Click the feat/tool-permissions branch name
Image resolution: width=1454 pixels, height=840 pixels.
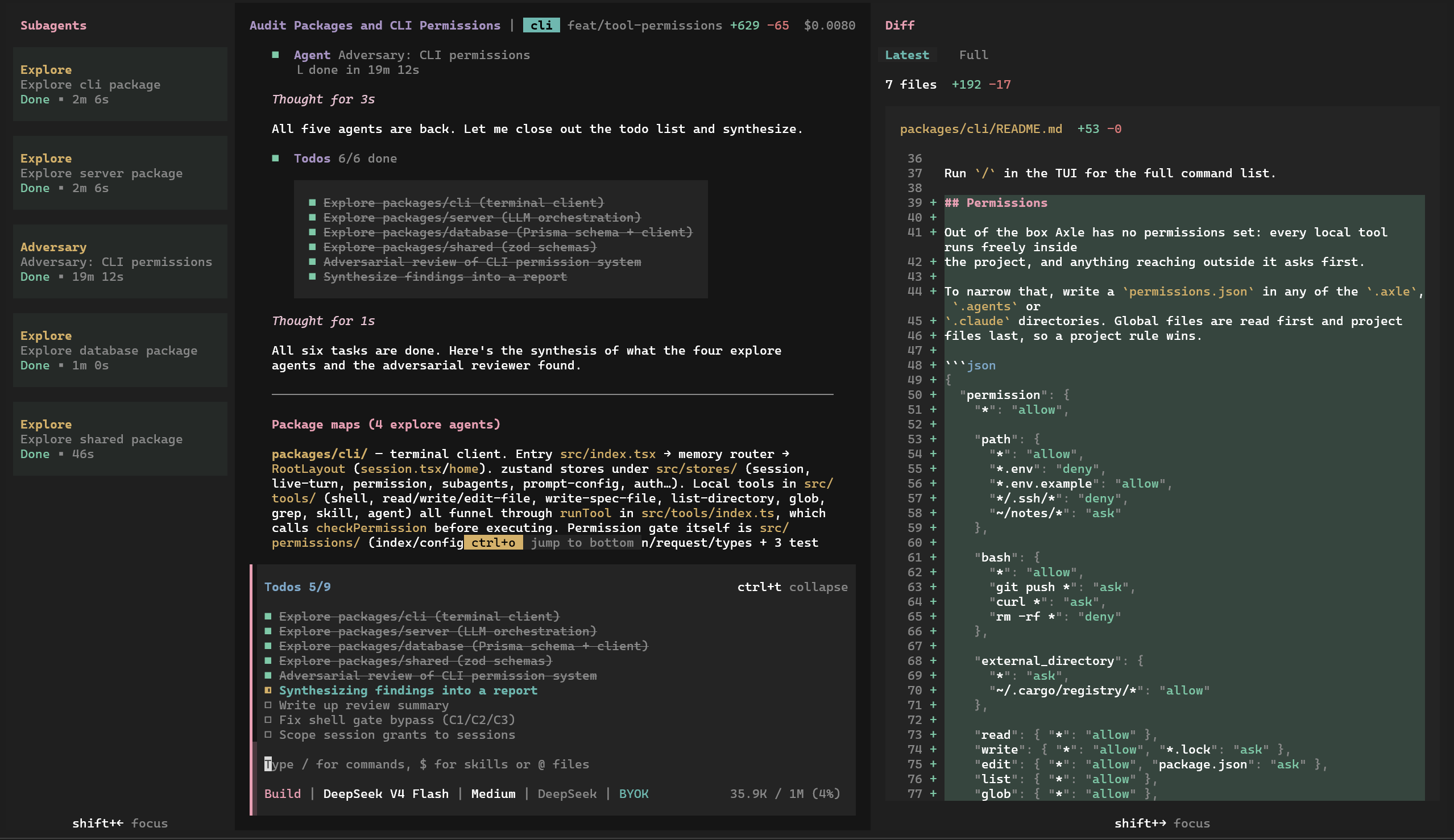pos(644,26)
